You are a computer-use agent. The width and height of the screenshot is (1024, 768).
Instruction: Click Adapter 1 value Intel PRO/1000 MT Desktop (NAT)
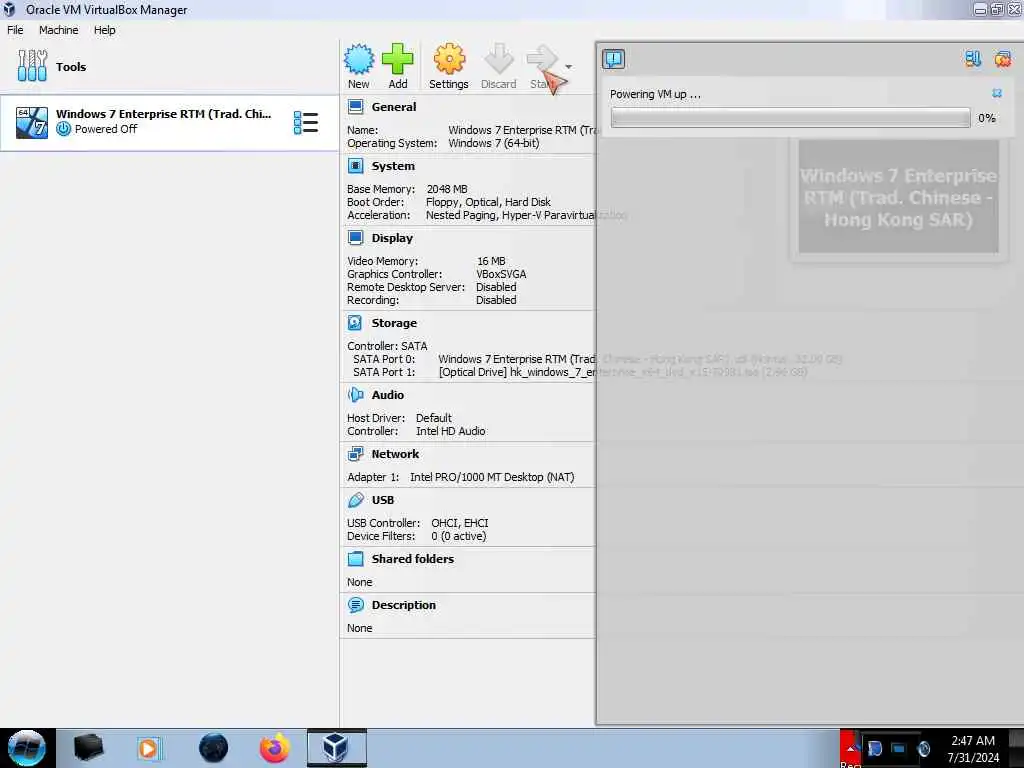[x=492, y=477]
